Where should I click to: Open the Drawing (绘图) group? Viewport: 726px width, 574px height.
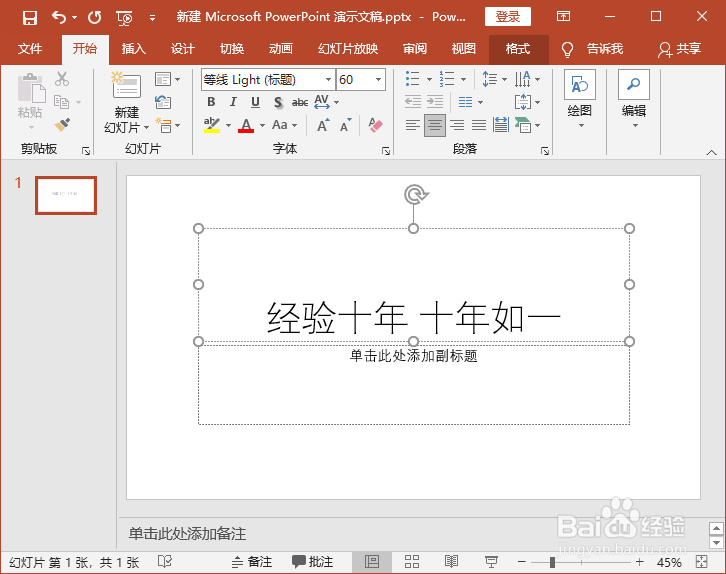coord(580,100)
